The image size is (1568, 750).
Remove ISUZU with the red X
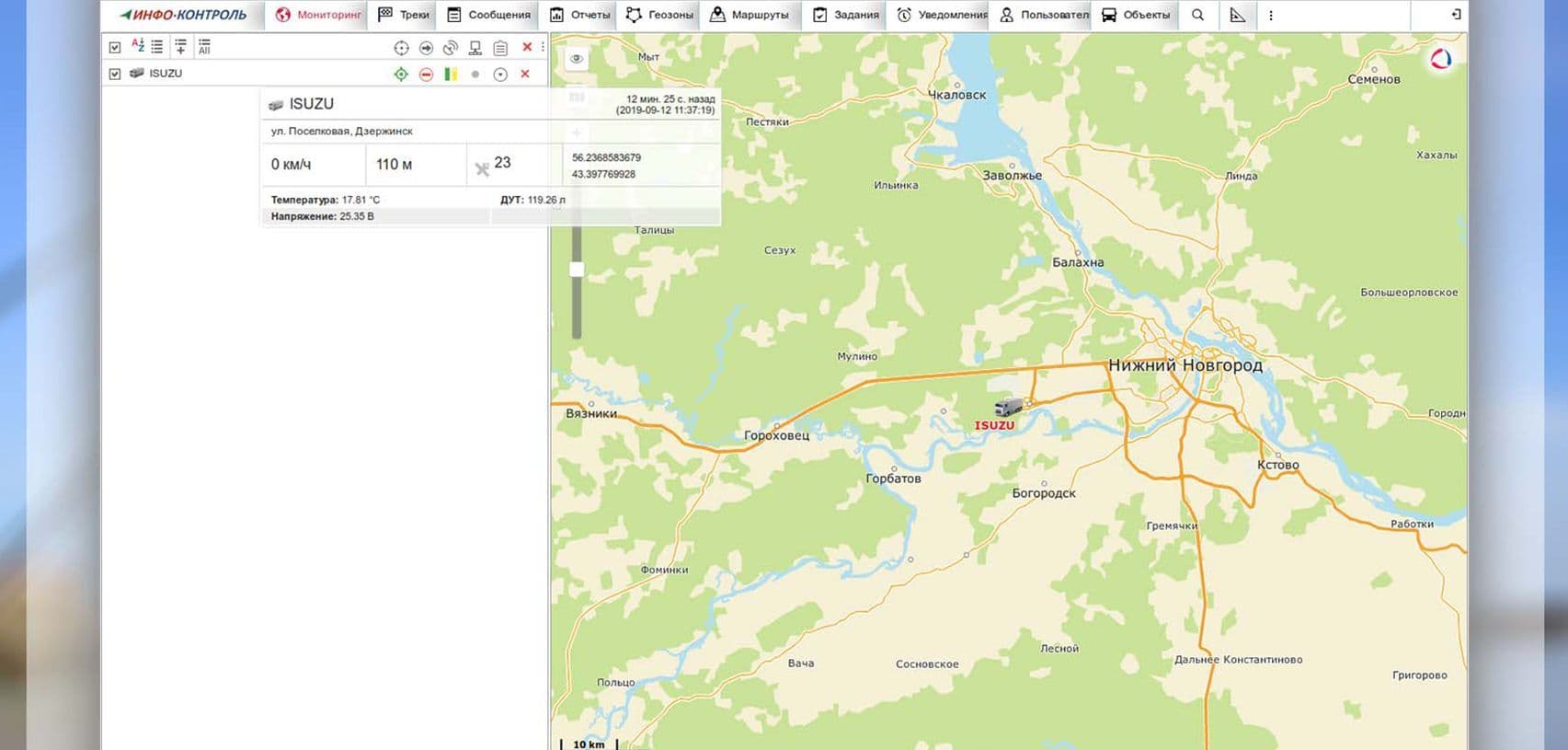pos(525,74)
